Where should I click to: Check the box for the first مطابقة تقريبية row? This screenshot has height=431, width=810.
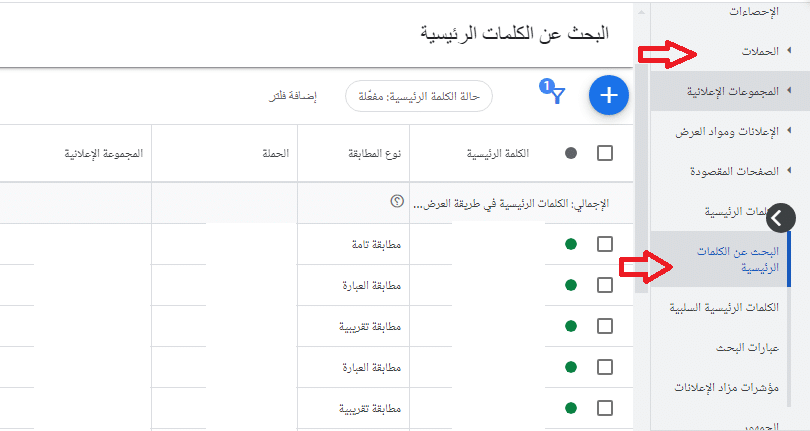coord(605,326)
